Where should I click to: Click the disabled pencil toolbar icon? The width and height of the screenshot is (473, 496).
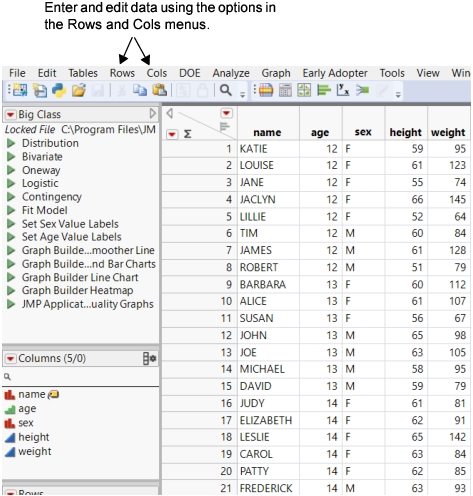382,90
